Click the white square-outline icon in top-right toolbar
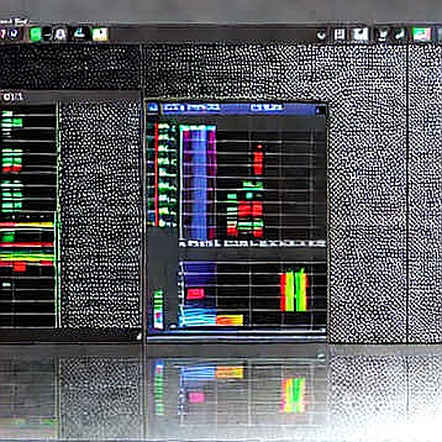This screenshot has width=442, height=442. [339, 34]
